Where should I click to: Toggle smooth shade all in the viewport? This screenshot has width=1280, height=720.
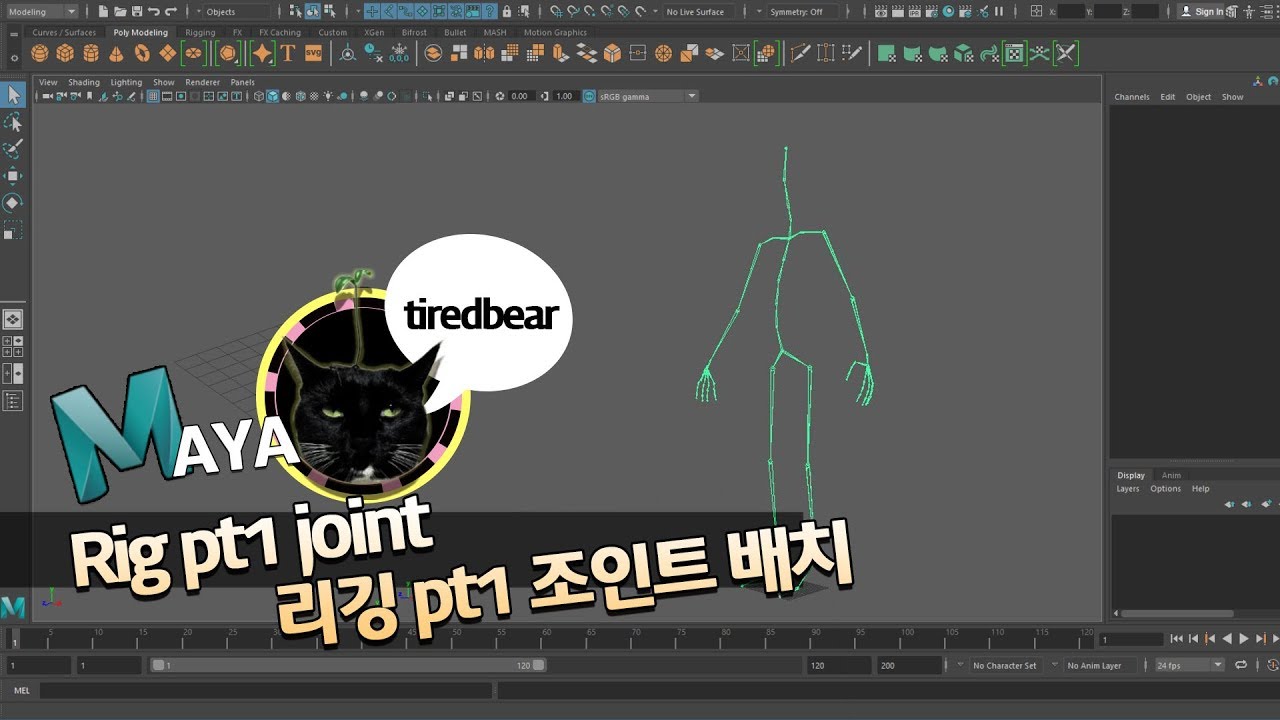pyautogui.click(x=272, y=96)
